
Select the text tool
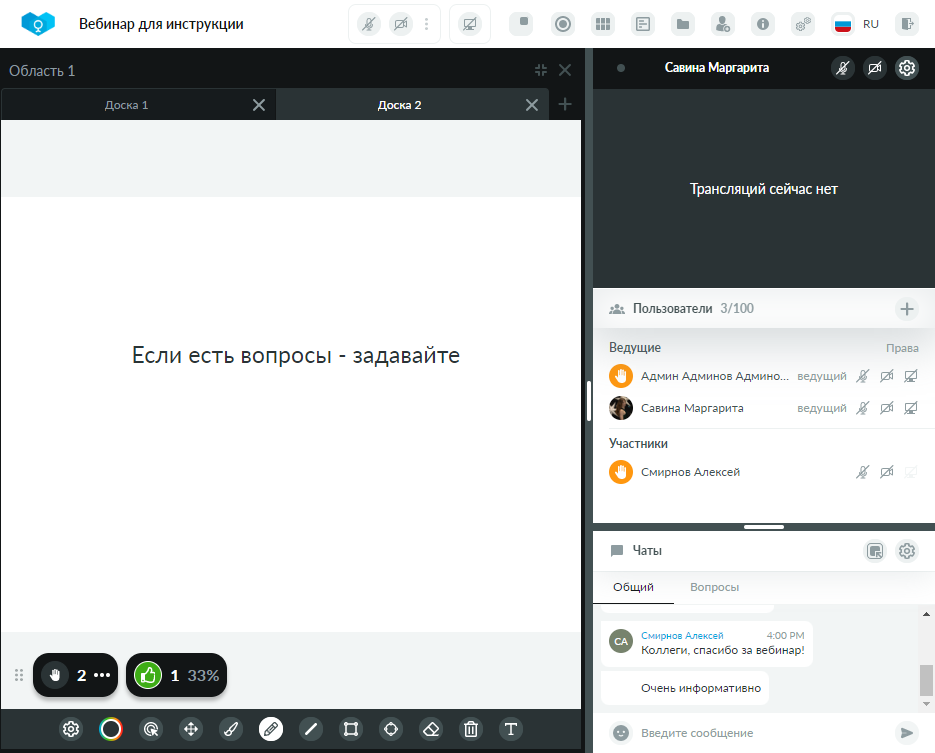point(510,729)
